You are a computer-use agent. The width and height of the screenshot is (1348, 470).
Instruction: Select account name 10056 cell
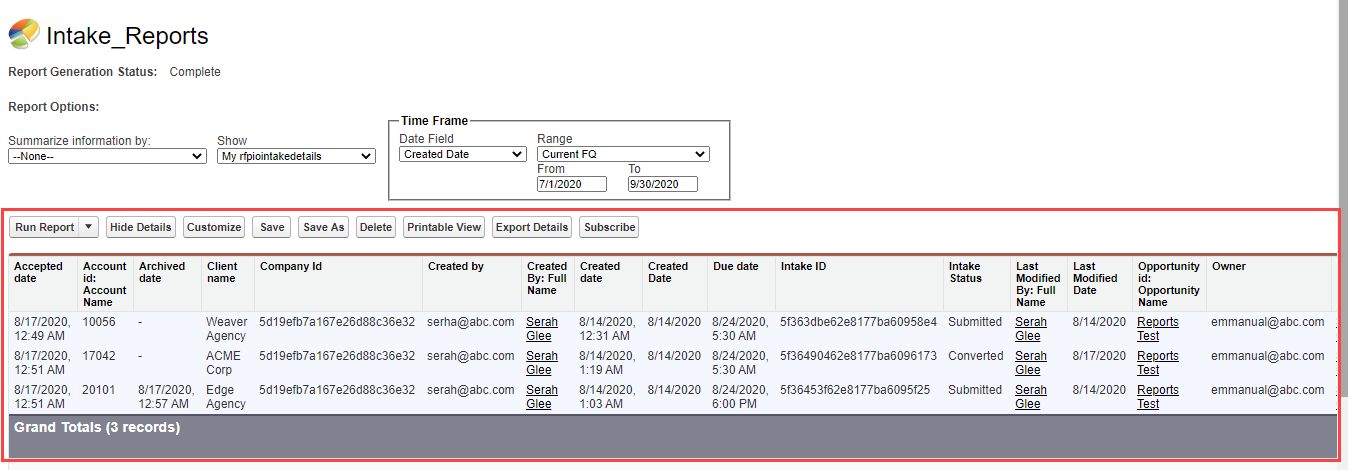[98, 322]
